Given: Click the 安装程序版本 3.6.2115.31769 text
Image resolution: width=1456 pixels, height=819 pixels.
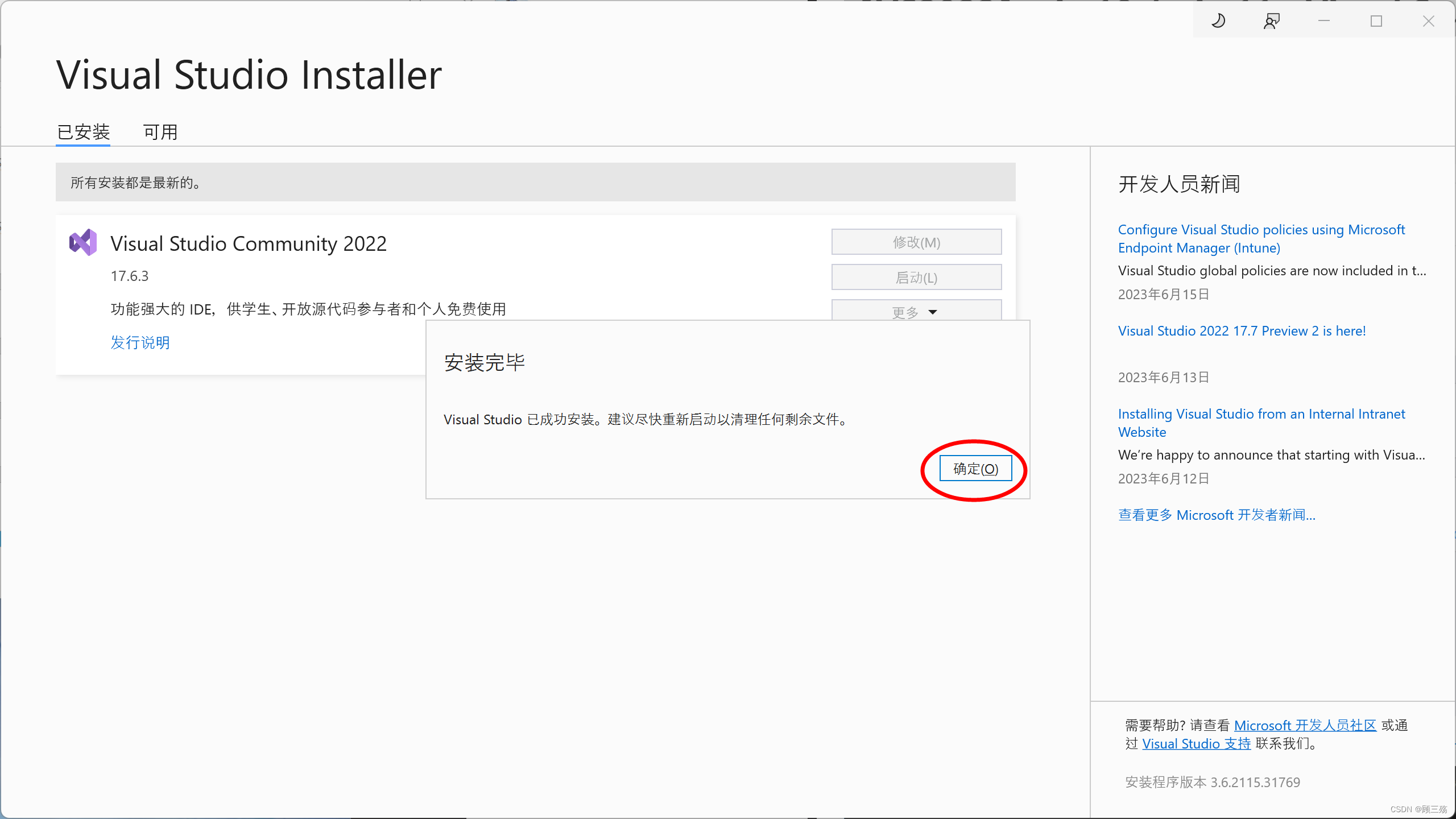Looking at the screenshot, I should coord(1213,783).
